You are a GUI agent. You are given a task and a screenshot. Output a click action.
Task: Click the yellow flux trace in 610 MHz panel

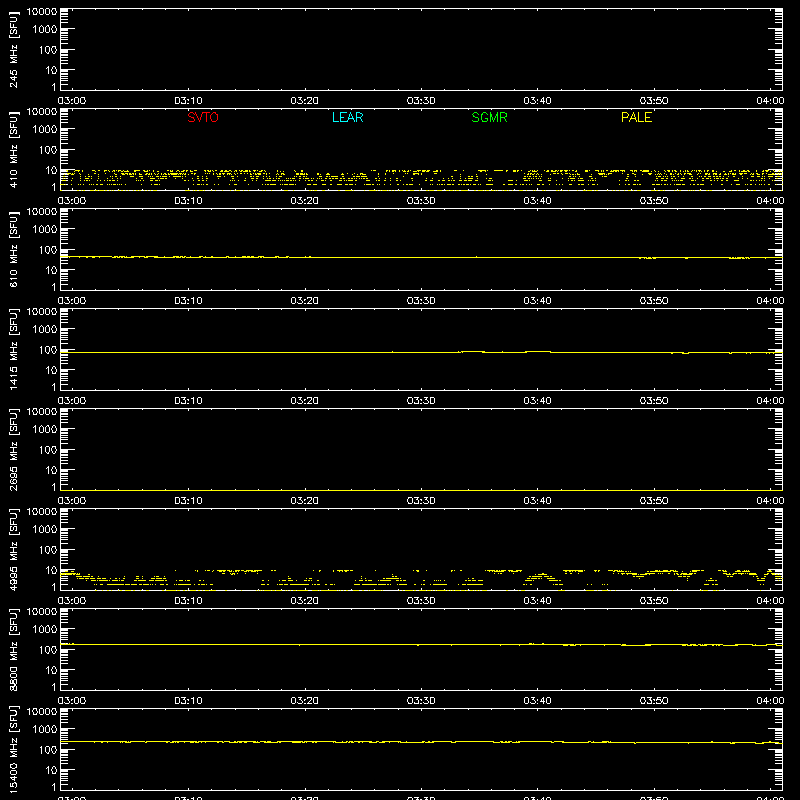tap(421, 258)
